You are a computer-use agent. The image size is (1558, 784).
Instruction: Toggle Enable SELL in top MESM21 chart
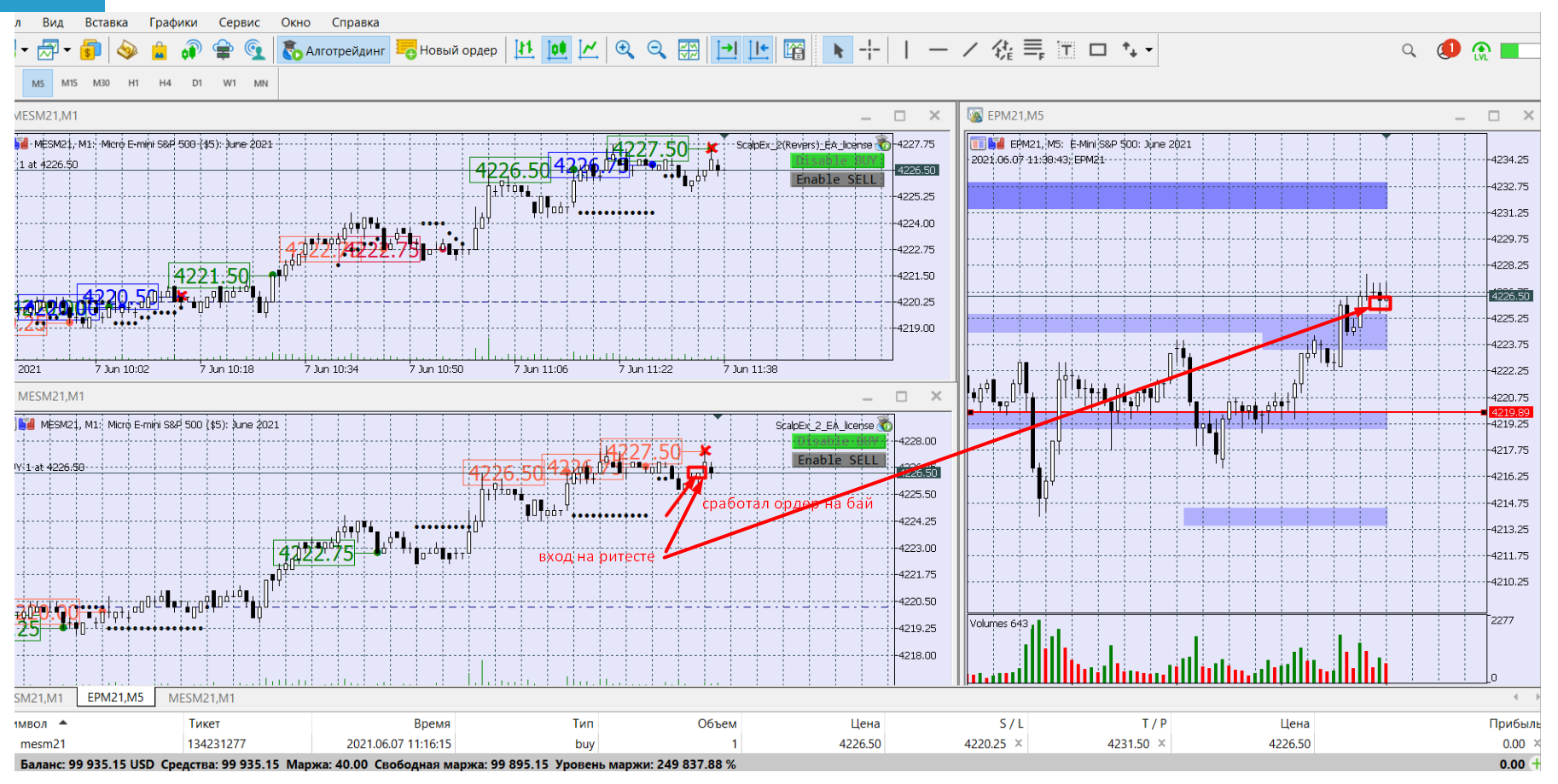click(x=836, y=179)
